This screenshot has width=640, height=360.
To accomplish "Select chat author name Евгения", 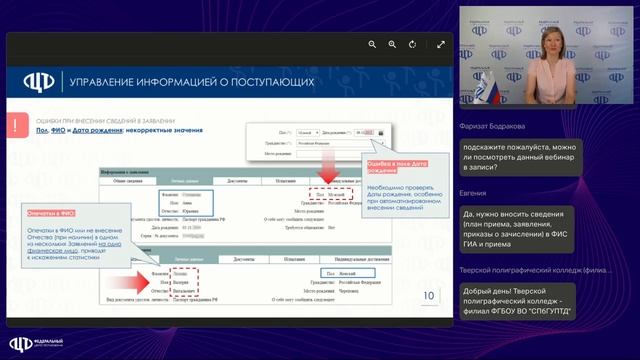I will [x=473, y=193].
